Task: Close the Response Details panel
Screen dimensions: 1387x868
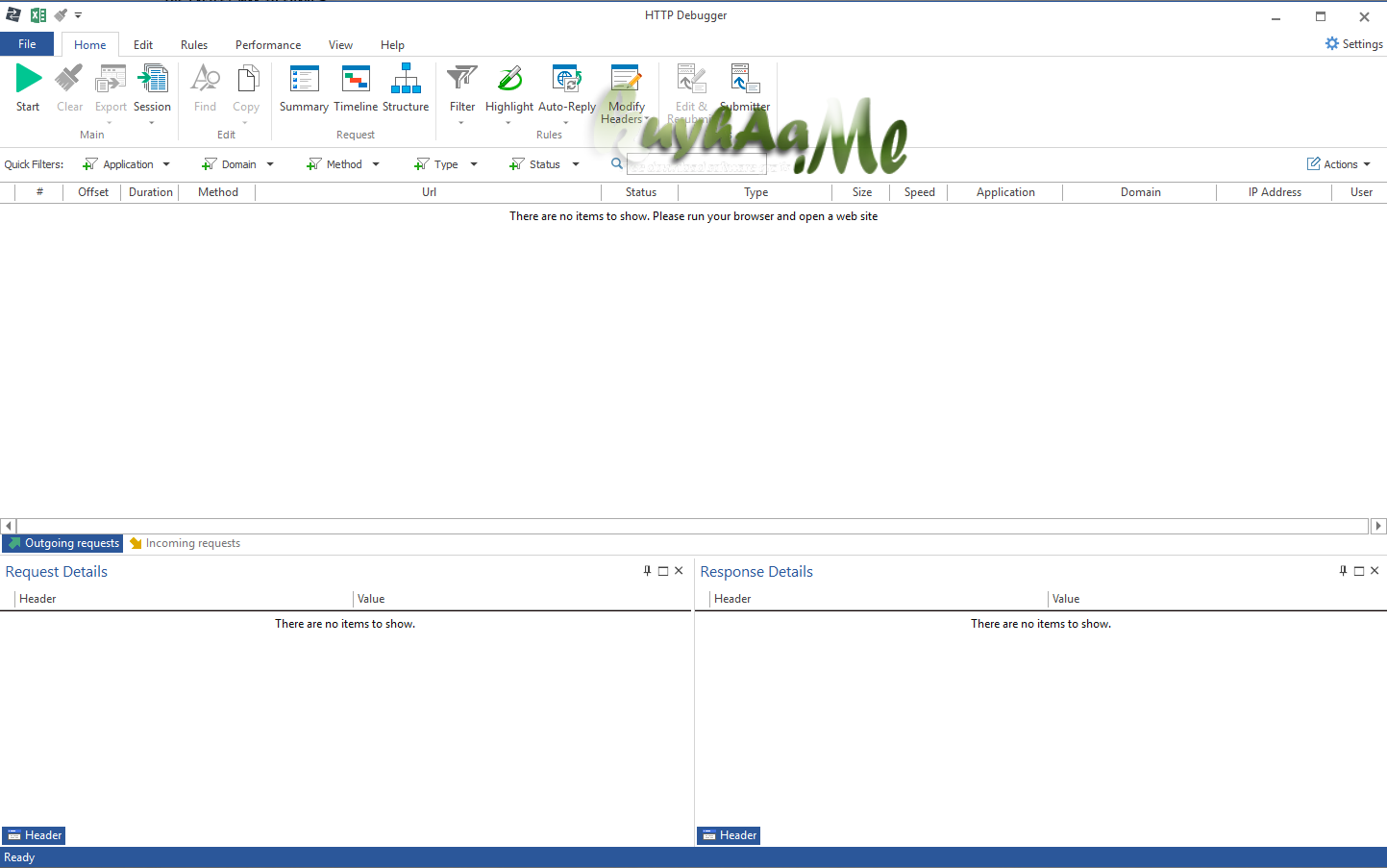Action: click(1375, 571)
